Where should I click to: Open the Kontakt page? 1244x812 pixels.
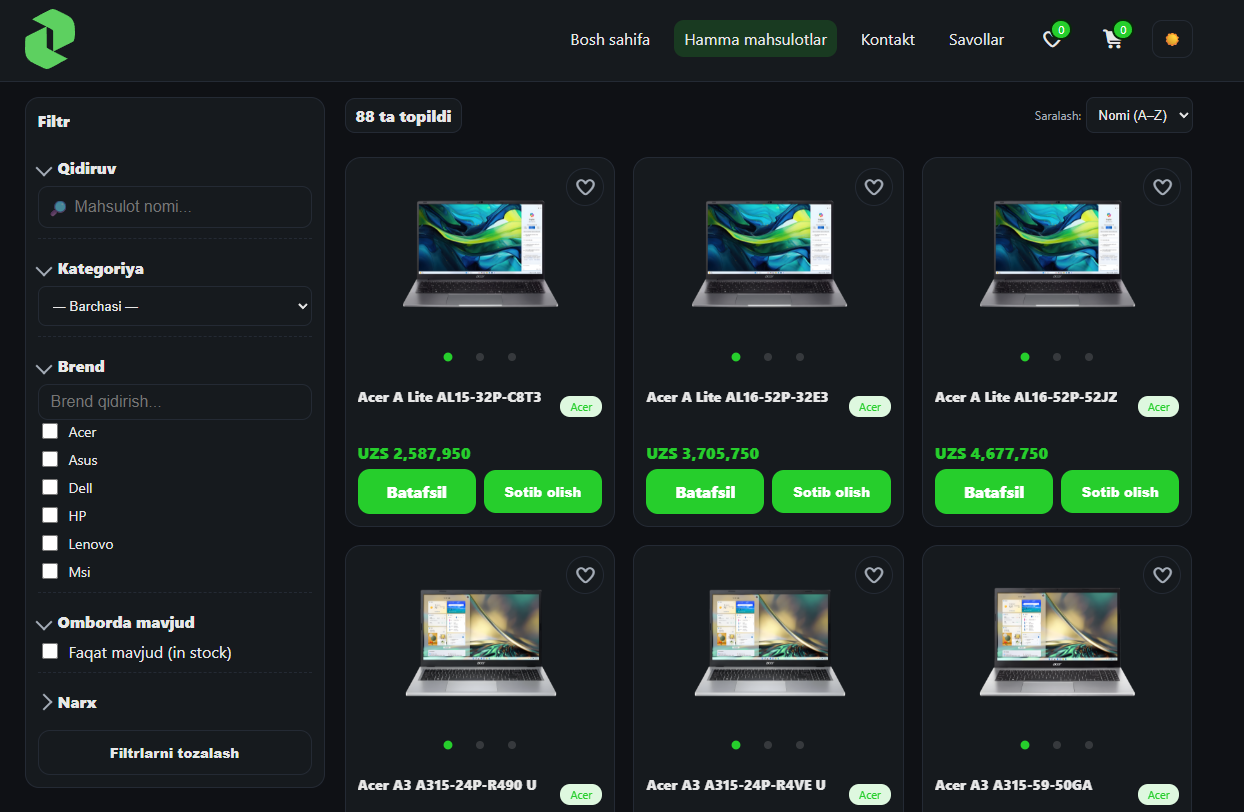888,40
